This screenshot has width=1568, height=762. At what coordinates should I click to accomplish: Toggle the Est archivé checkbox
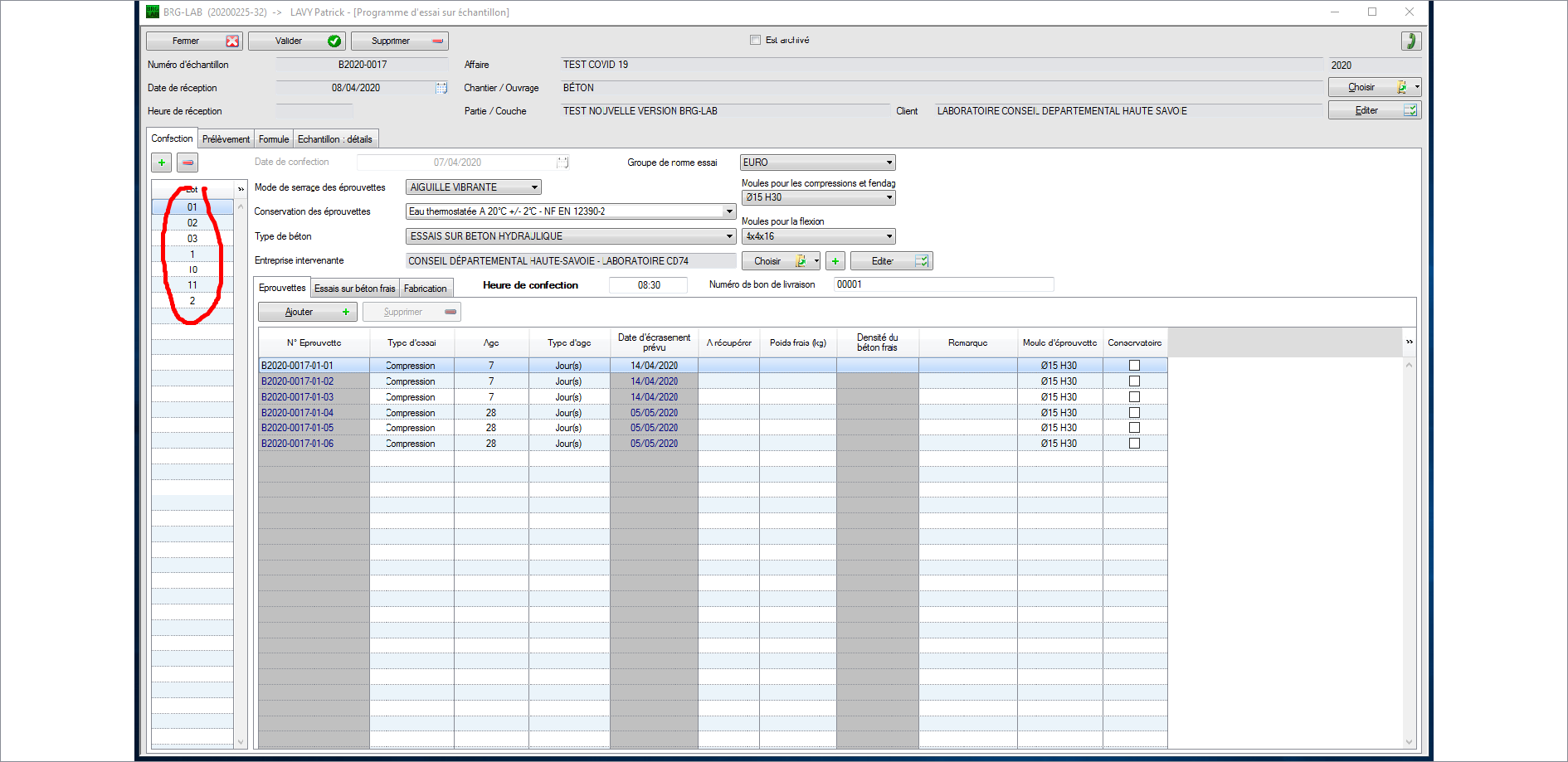point(755,40)
